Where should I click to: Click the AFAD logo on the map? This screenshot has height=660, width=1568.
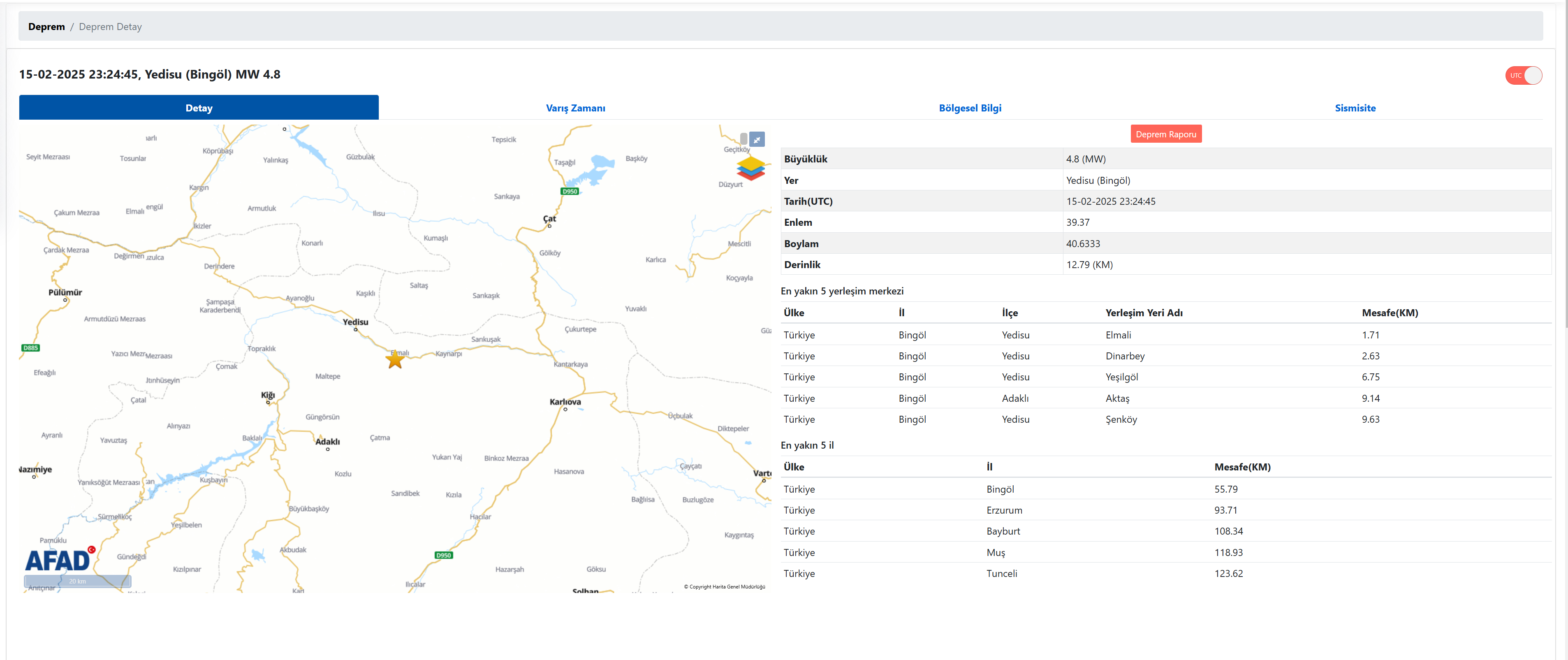(60, 559)
